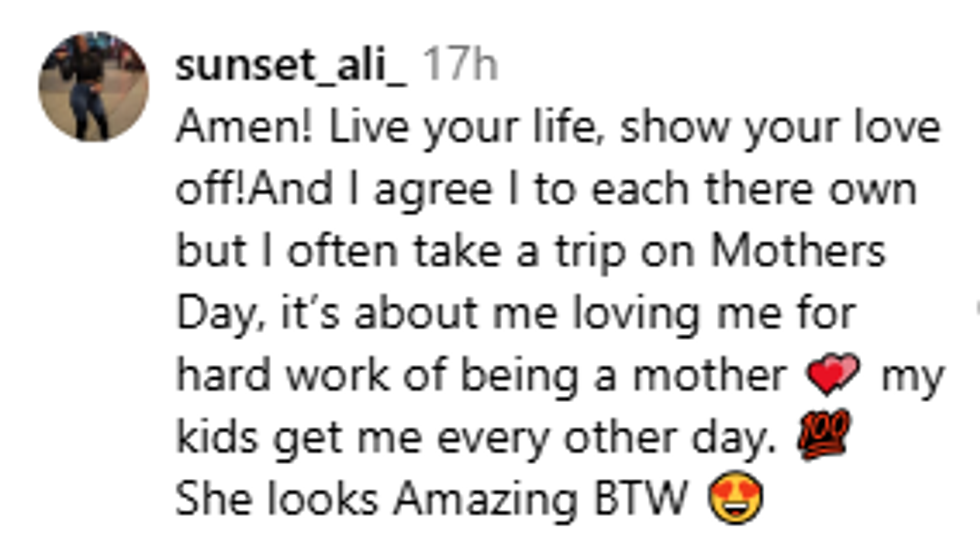Click the 17h comment timestamp
Viewport: 980px width, 559px height.
click(x=459, y=66)
